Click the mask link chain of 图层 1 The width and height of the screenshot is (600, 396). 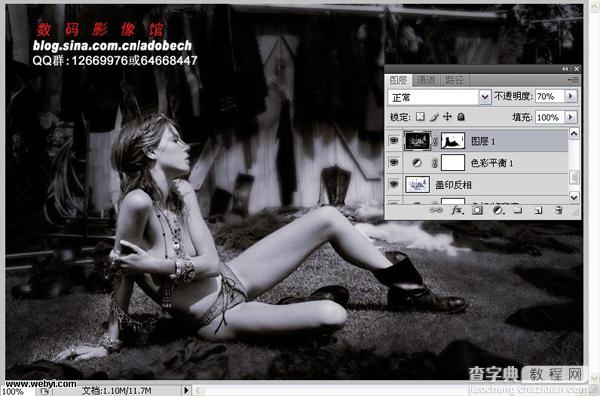coord(435,141)
